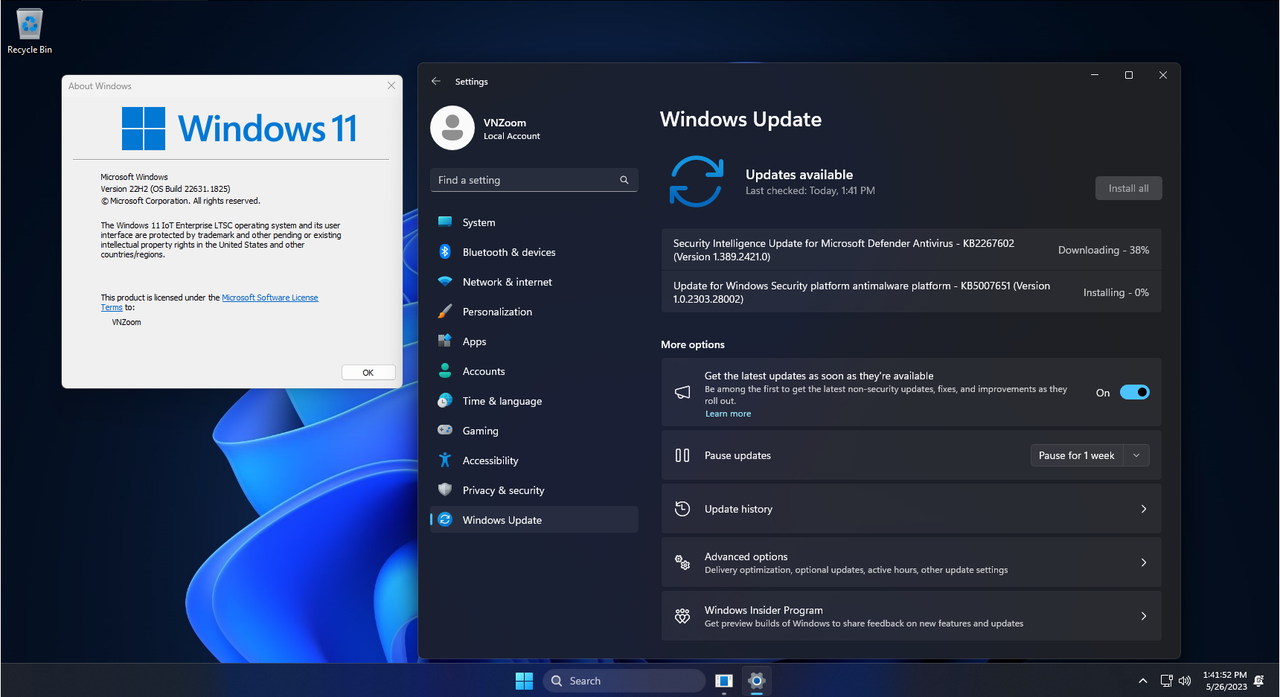Viewport: 1280px width, 697px height.
Task: Open the Start menu from taskbar
Action: pos(524,681)
